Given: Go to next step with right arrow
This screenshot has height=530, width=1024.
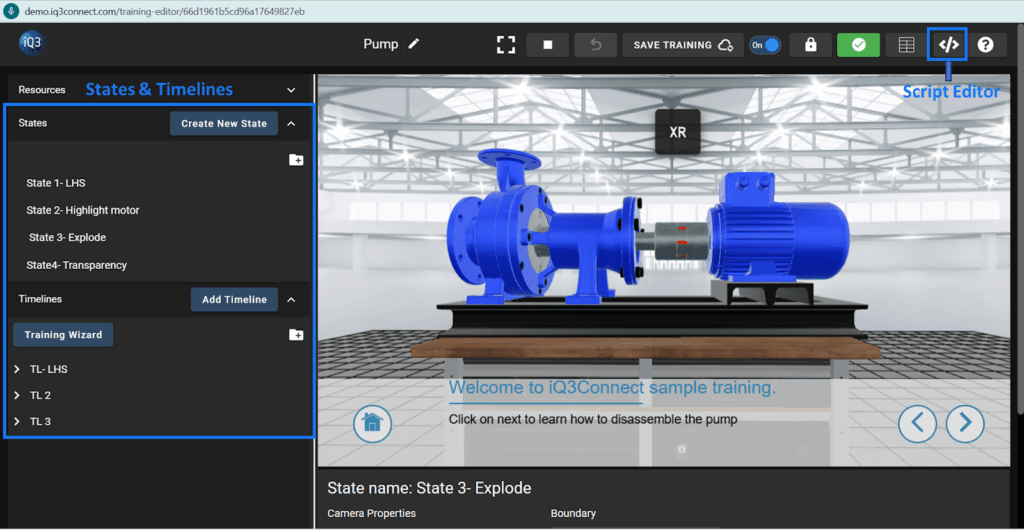Looking at the screenshot, I should click(965, 423).
